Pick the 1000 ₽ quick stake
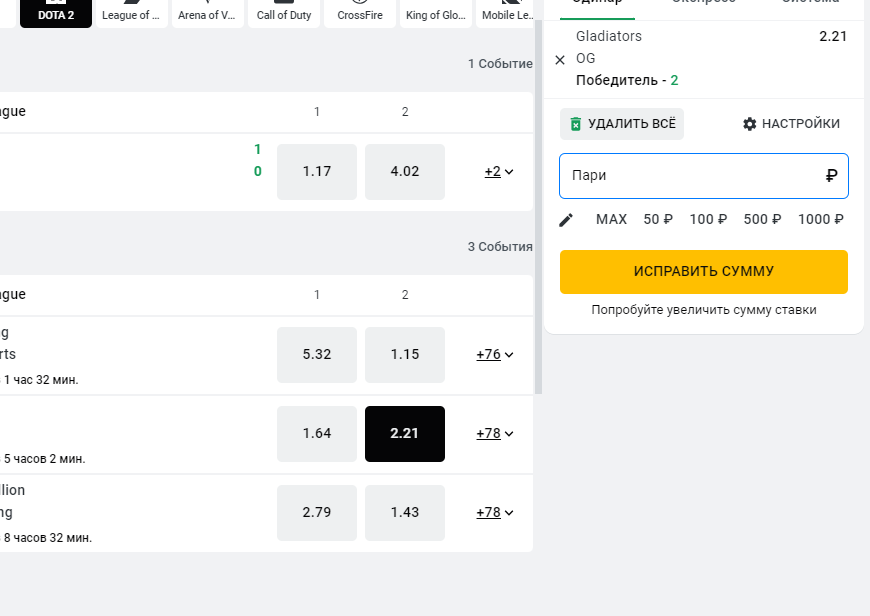The height and width of the screenshot is (616, 870). point(821,219)
